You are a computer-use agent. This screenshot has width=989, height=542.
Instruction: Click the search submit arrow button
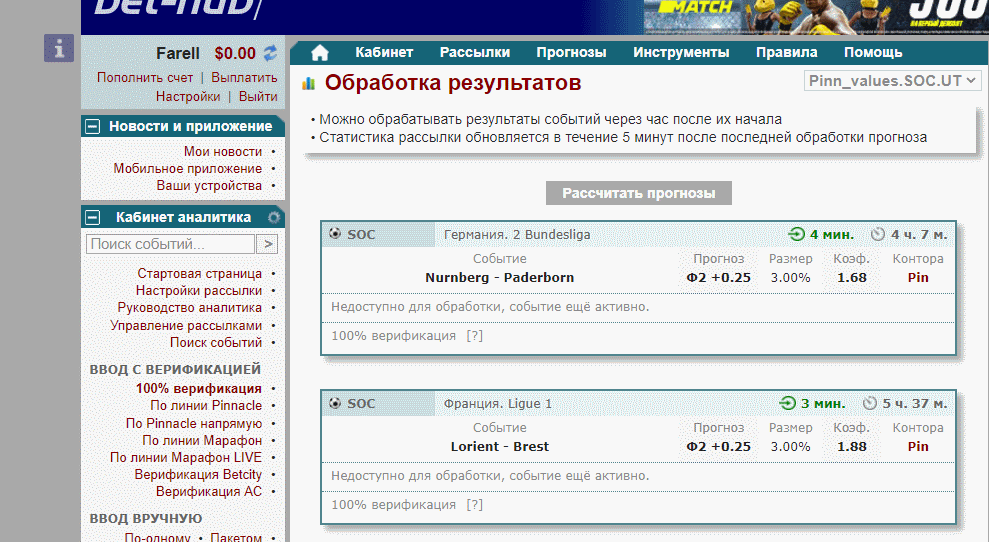[267, 244]
